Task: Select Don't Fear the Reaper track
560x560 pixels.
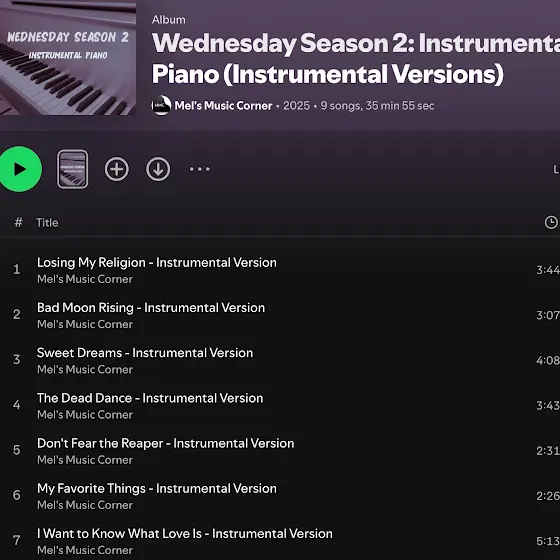Action: click(x=166, y=443)
